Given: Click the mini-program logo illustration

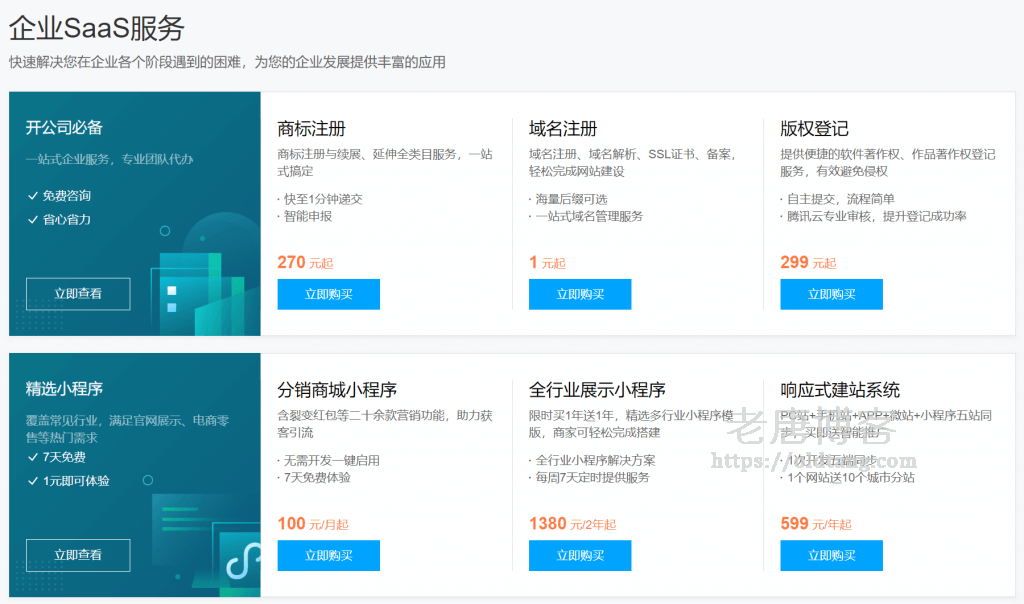Looking at the screenshot, I should (x=239, y=560).
